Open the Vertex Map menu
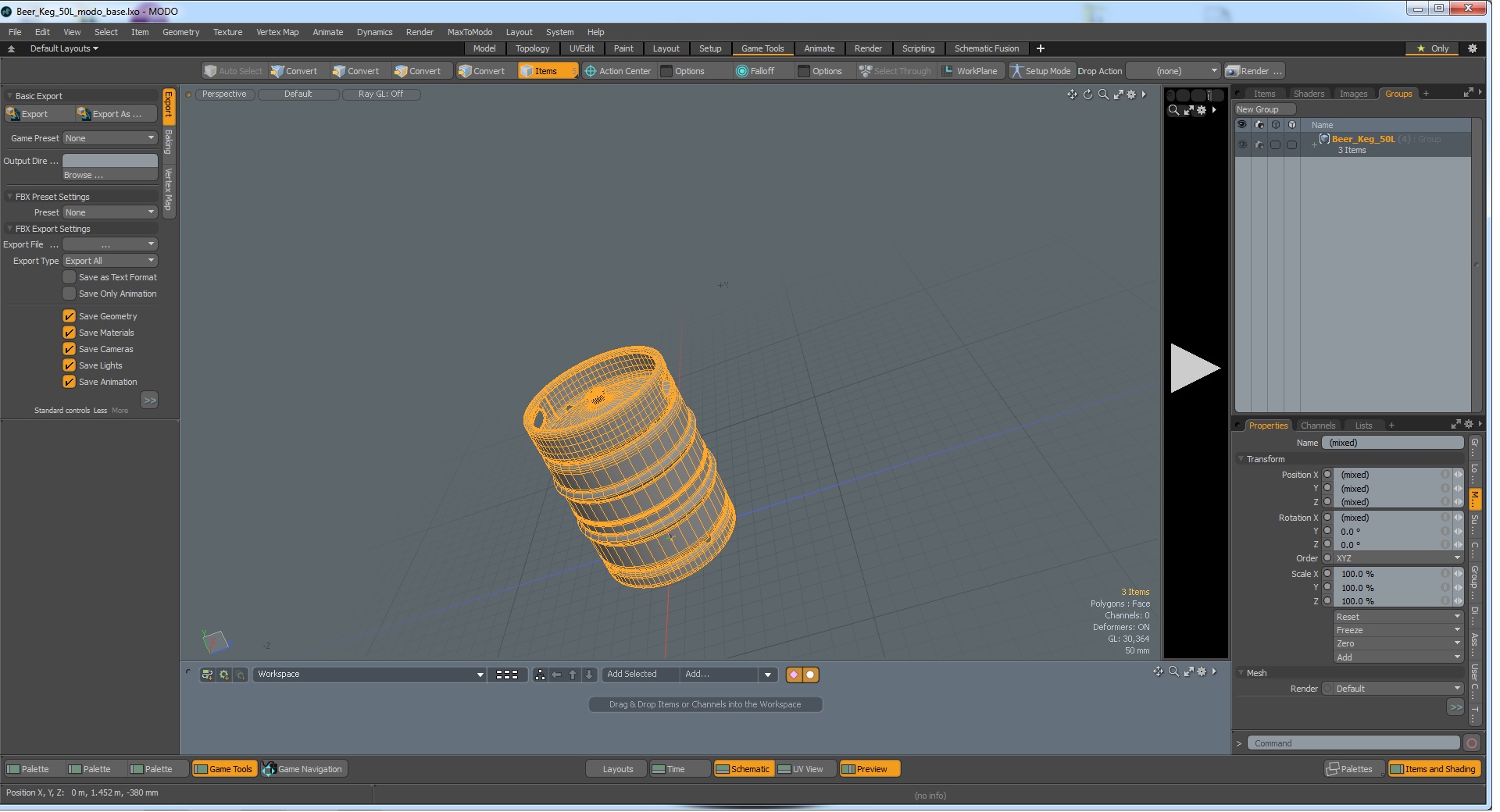 pyautogui.click(x=277, y=32)
